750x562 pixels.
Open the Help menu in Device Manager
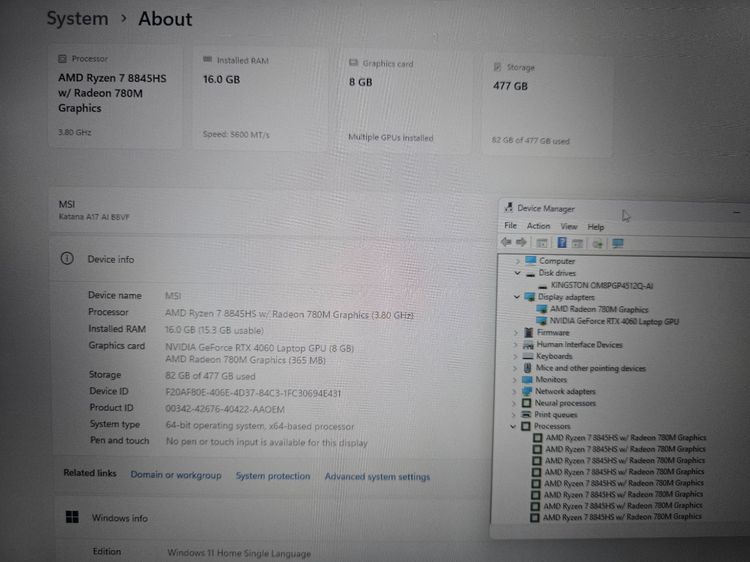[596, 227]
